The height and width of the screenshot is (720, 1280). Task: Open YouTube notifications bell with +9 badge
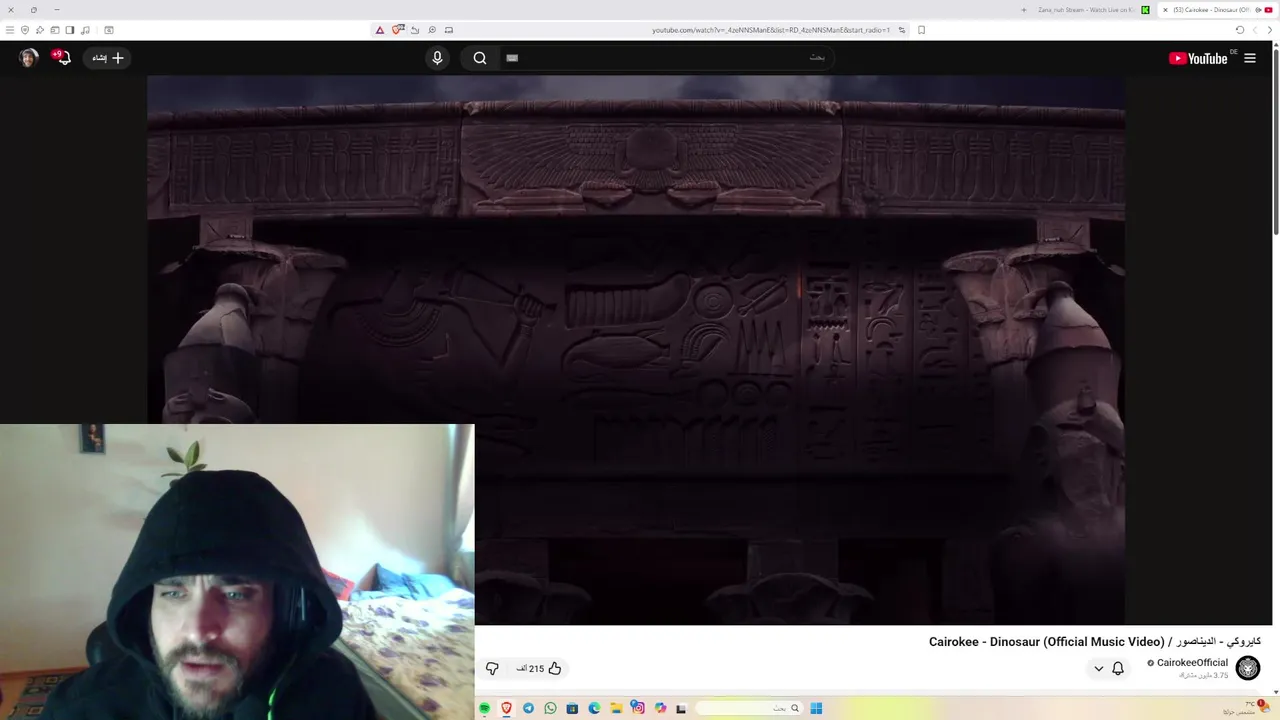click(x=62, y=57)
